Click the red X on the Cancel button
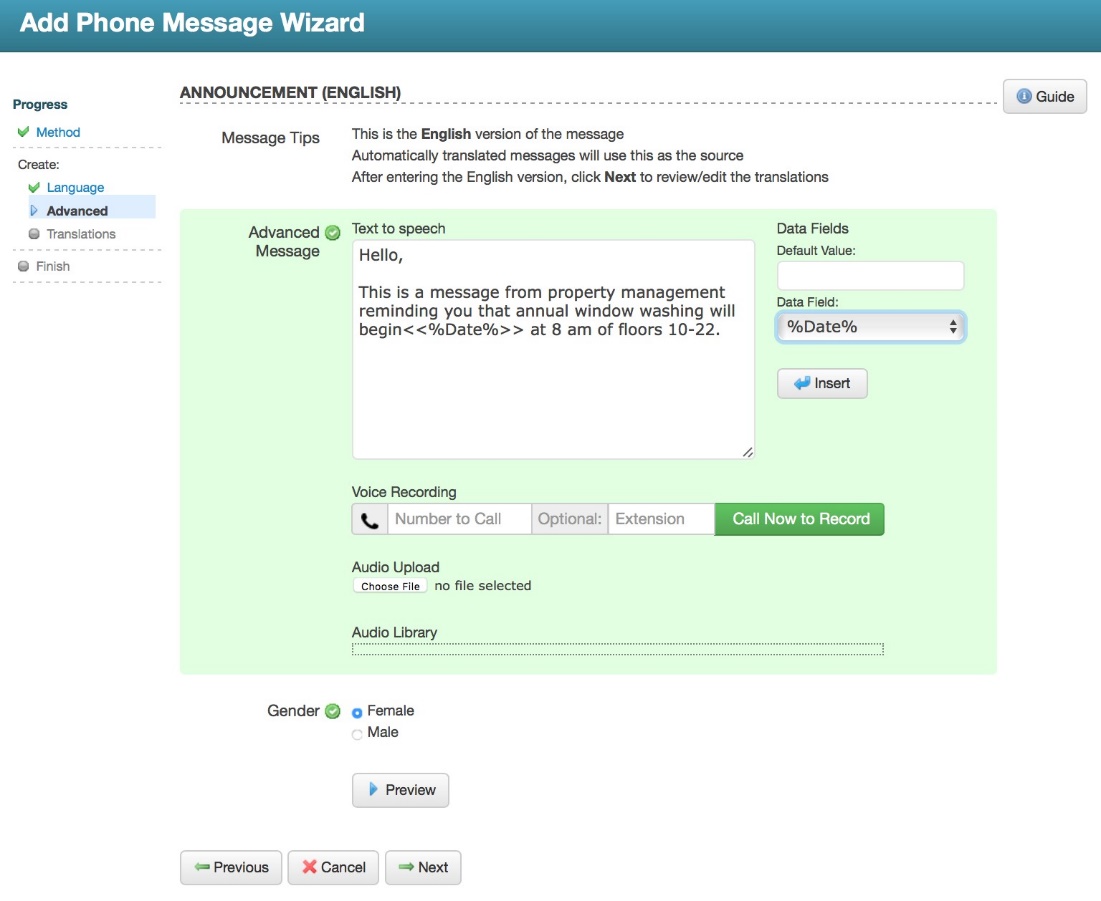 (309, 867)
